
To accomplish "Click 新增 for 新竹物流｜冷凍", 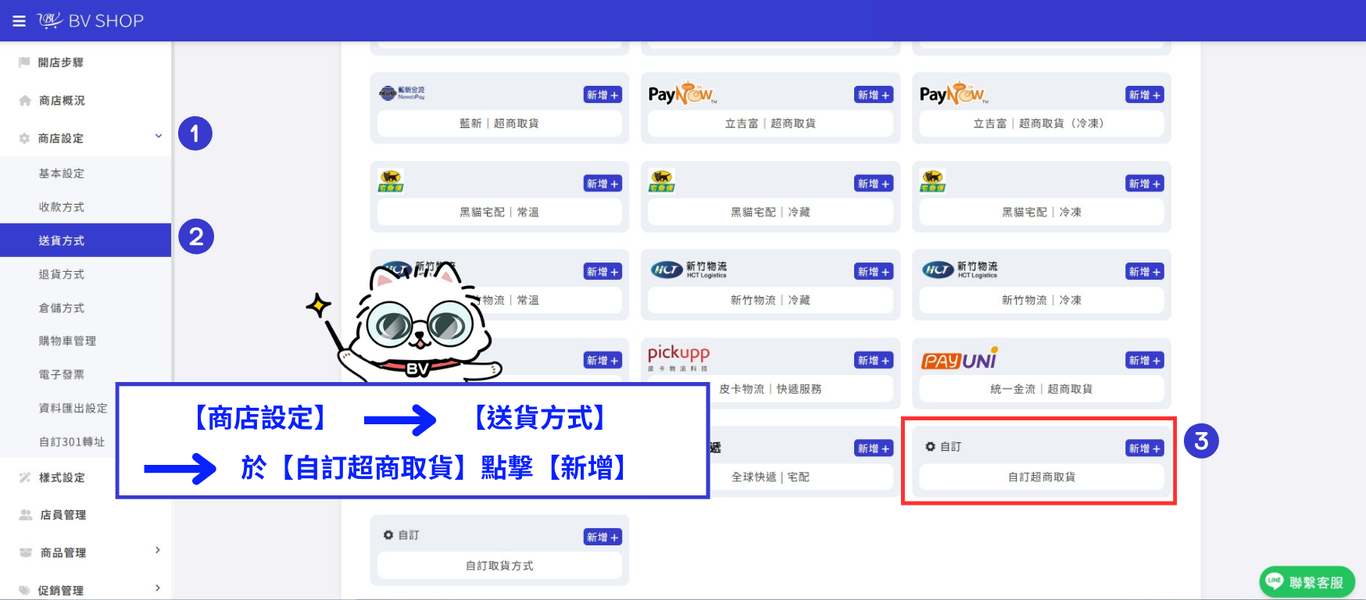I will coord(1145,272).
